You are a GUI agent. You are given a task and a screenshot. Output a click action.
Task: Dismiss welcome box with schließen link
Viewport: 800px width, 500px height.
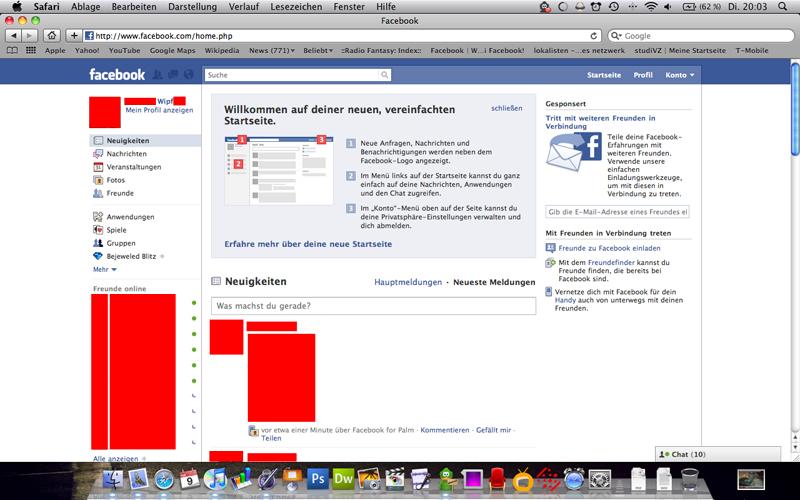(x=507, y=108)
